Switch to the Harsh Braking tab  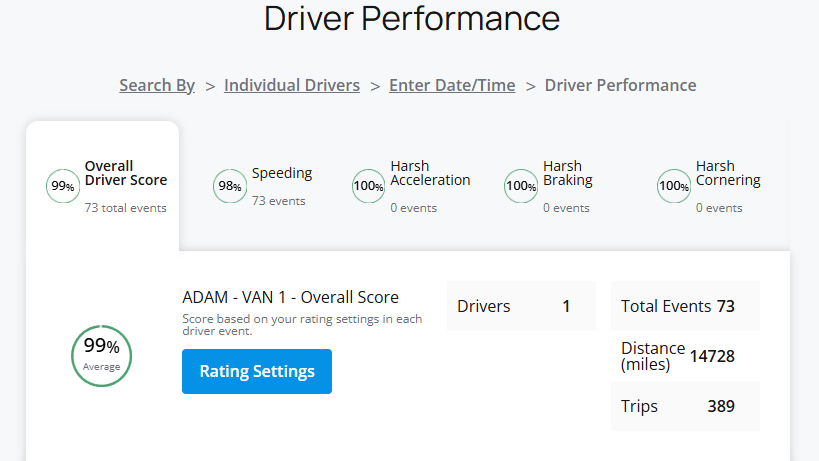click(548, 186)
